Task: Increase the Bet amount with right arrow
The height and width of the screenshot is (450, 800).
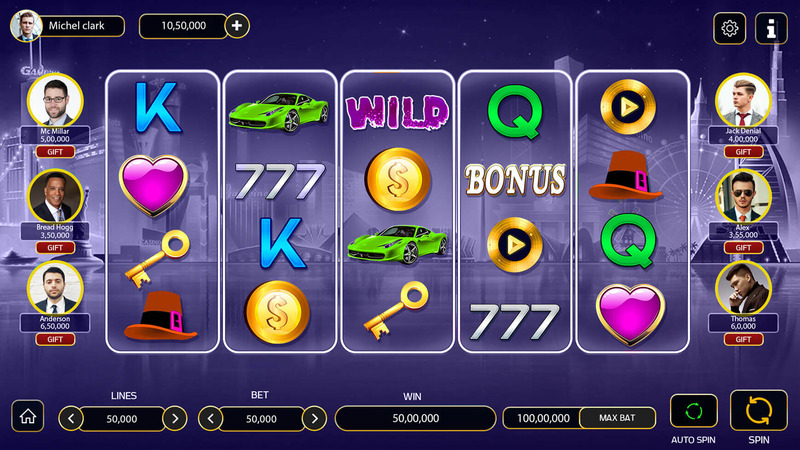Action: pos(314,419)
